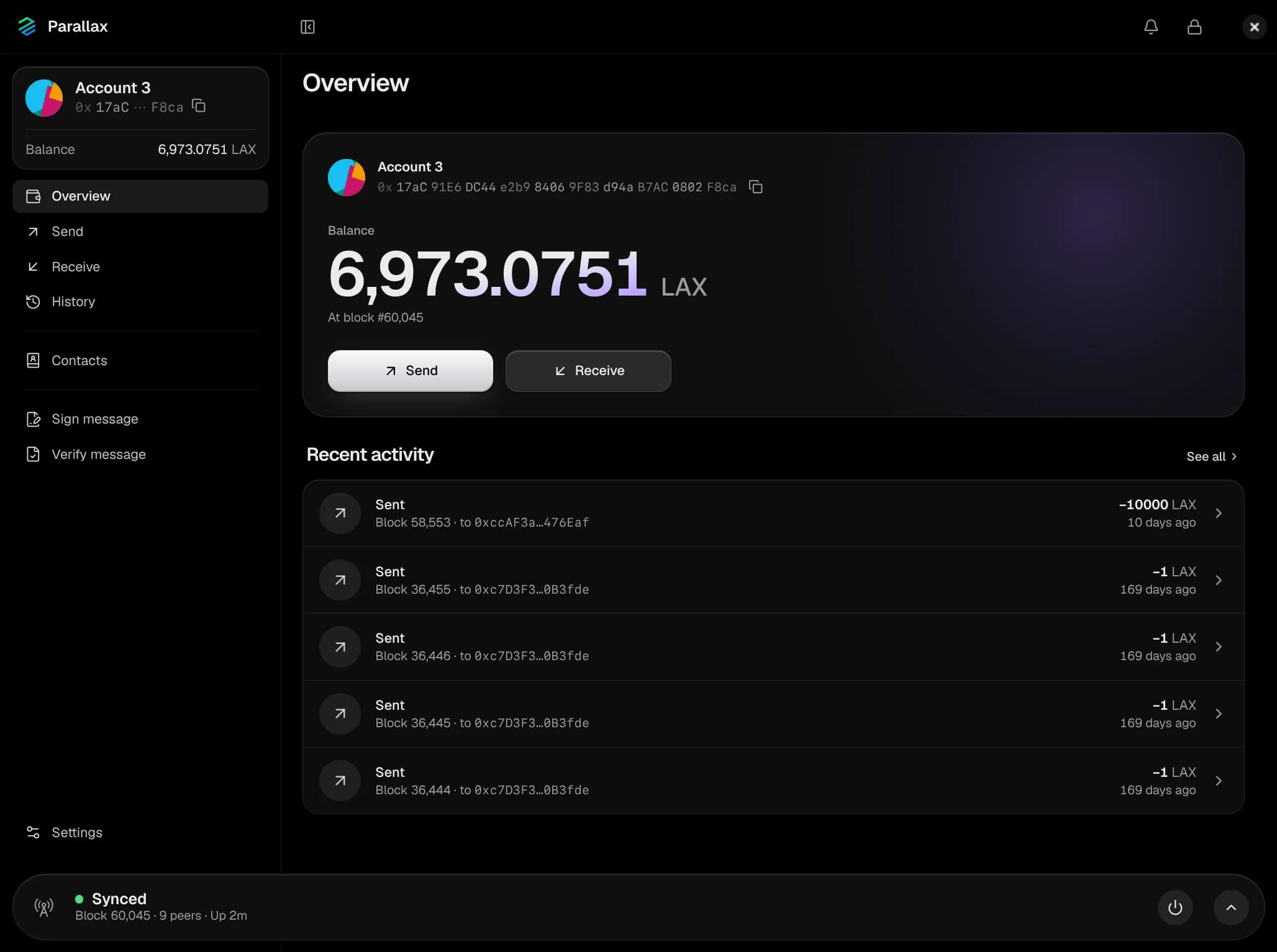Open Sign message page
The height and width of the screenshot is (952, 1277).
coord(140,419)
